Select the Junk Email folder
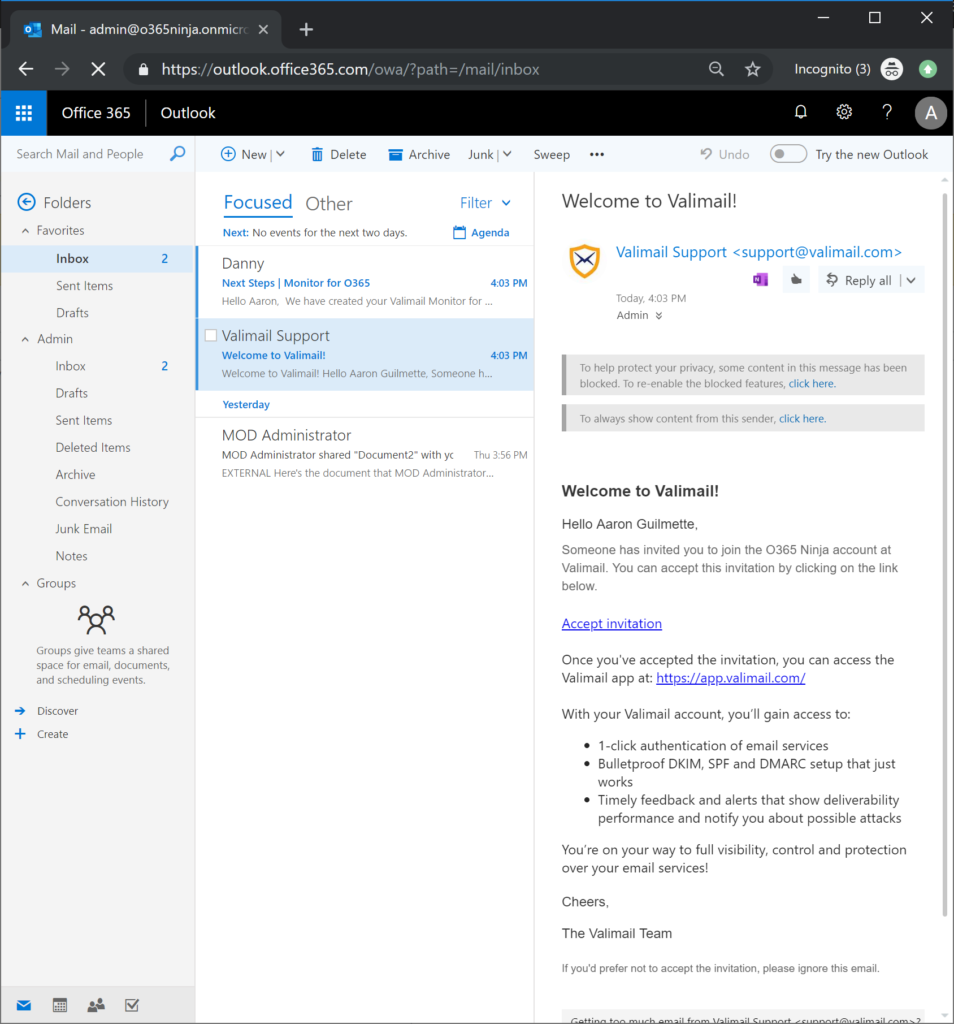Screen dimensions: 954x1024 (x=84, y=529)
